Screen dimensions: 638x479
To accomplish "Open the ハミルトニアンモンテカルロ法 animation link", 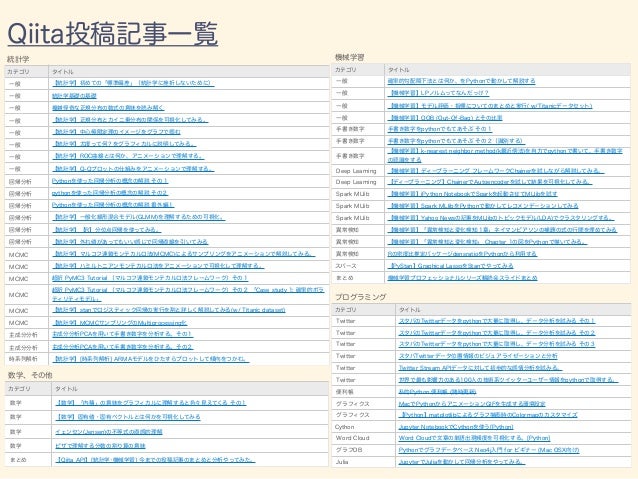I will pos(158,266).
